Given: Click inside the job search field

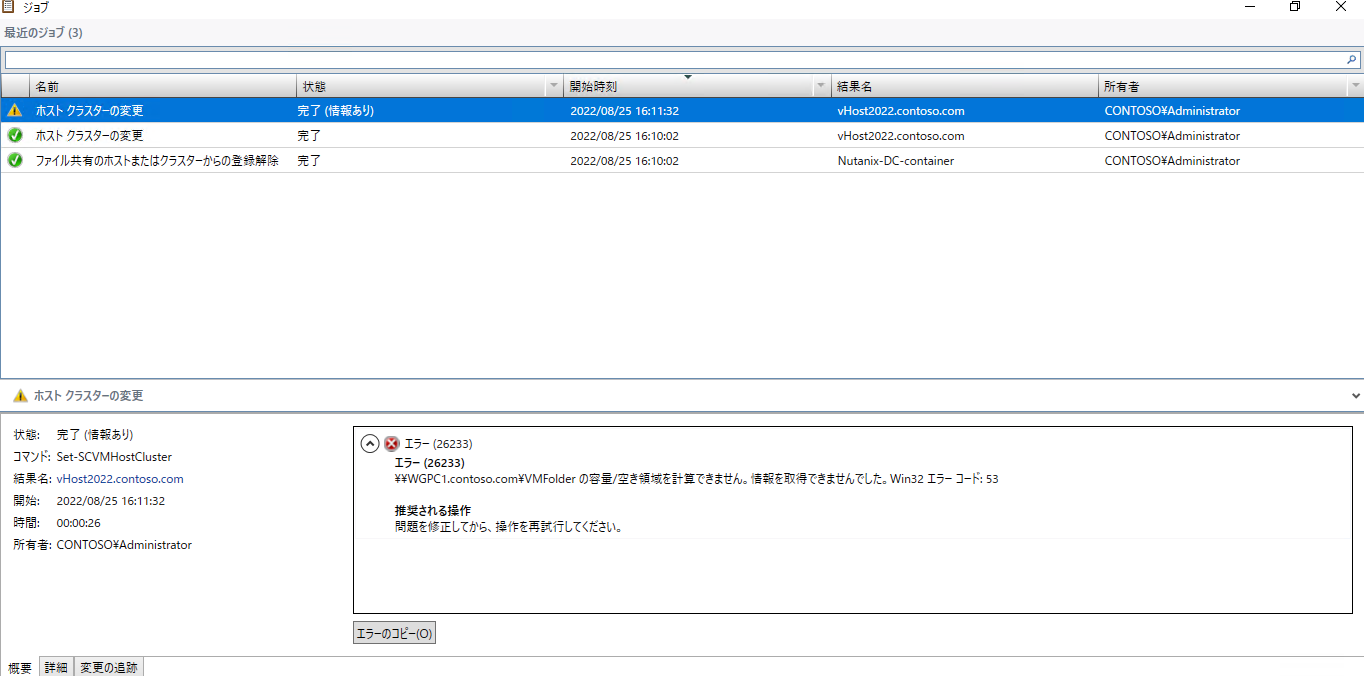Looking at the screenshot, I should coord(670,60).
